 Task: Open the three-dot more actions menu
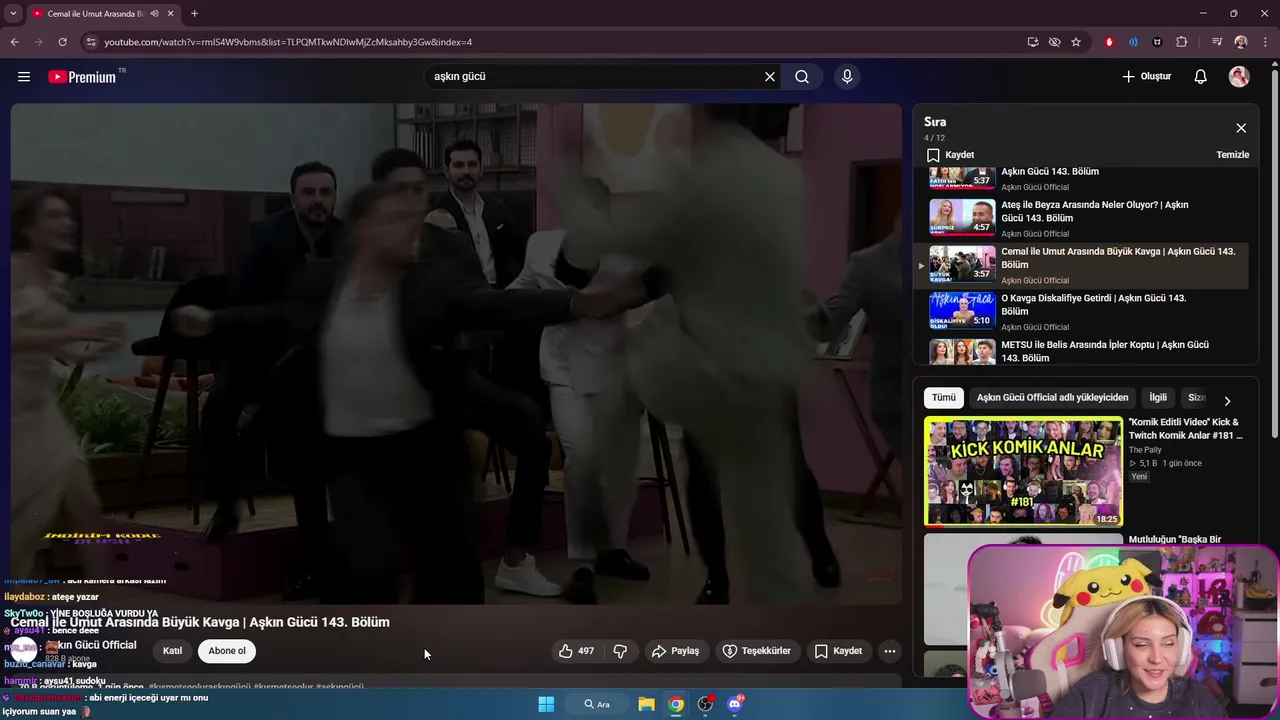pos(890,651)
